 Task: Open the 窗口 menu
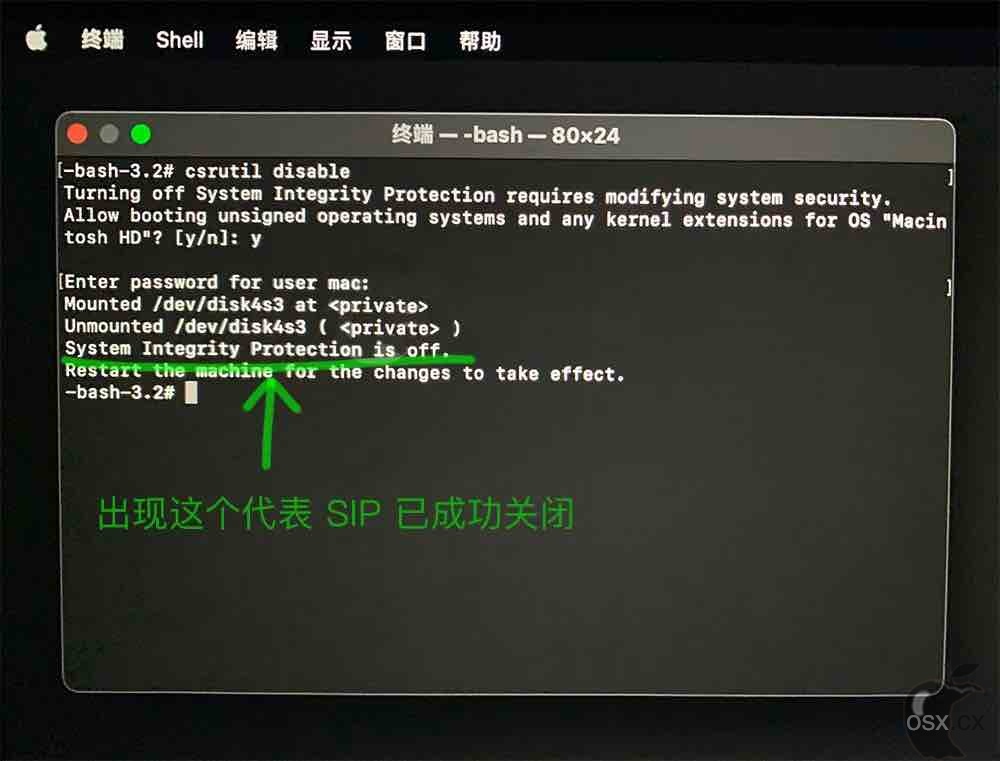(405, 41)
